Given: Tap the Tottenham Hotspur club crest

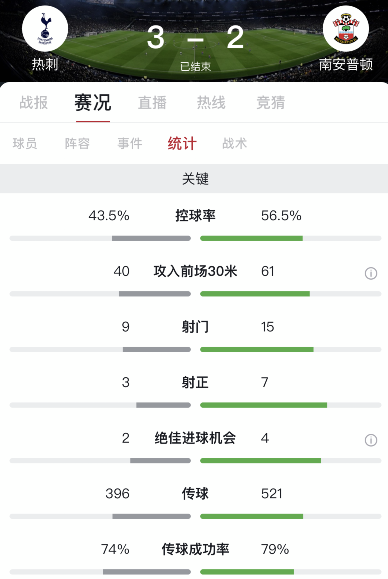Looking at the screenshot, I should [x=45, y=28].
